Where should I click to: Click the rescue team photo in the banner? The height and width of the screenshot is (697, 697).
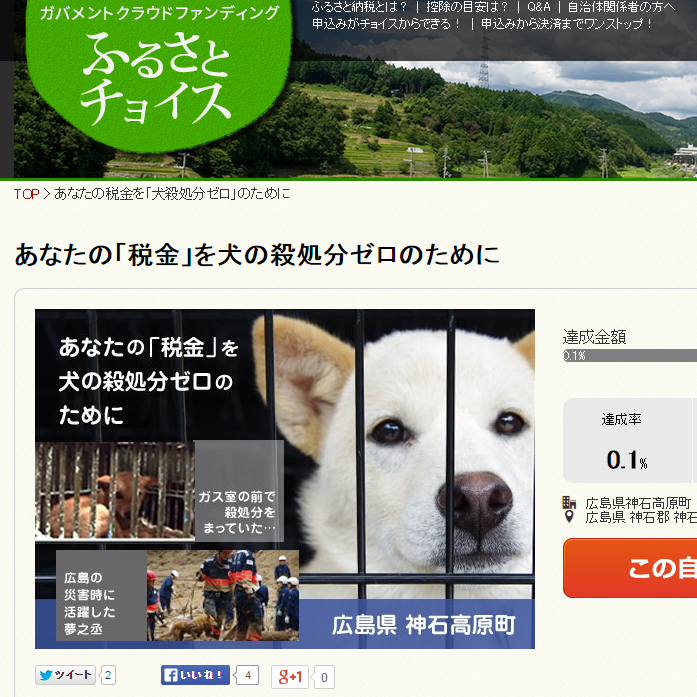223,595
